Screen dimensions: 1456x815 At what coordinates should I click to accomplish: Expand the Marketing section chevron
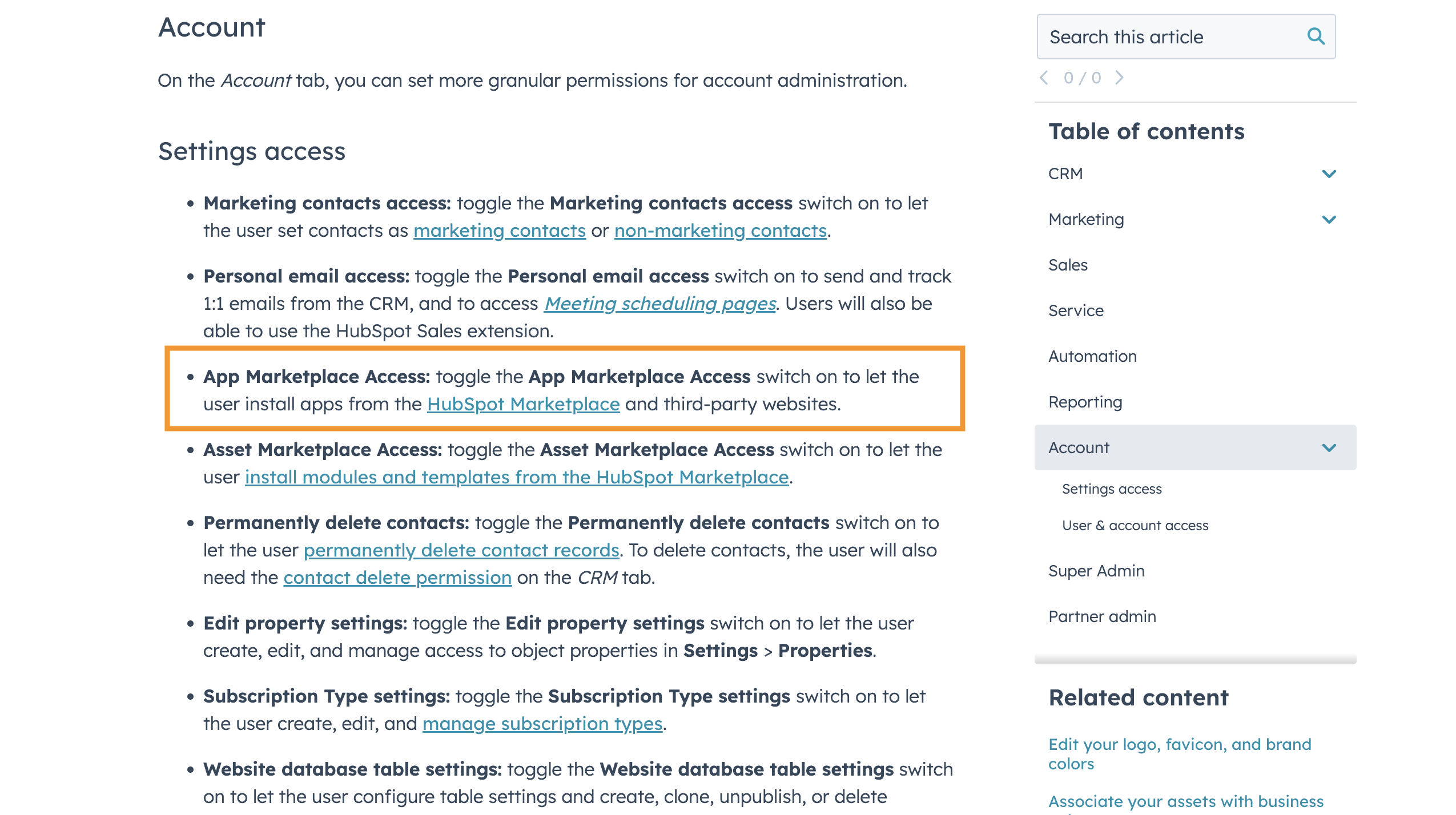[1329, 219]
